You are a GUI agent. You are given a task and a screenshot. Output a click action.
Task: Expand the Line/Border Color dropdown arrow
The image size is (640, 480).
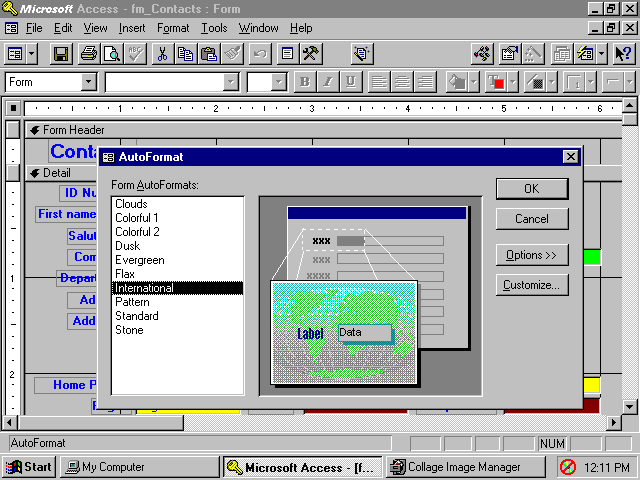point(552,82)
